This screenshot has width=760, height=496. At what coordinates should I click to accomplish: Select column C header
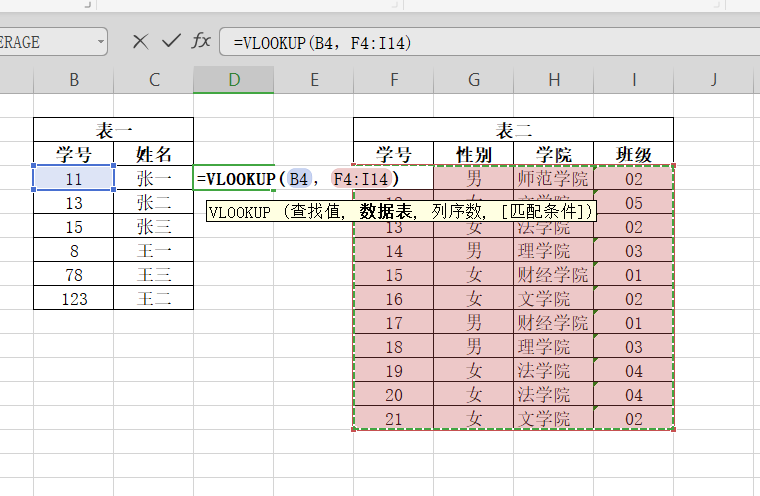click(x=154, y=80)
